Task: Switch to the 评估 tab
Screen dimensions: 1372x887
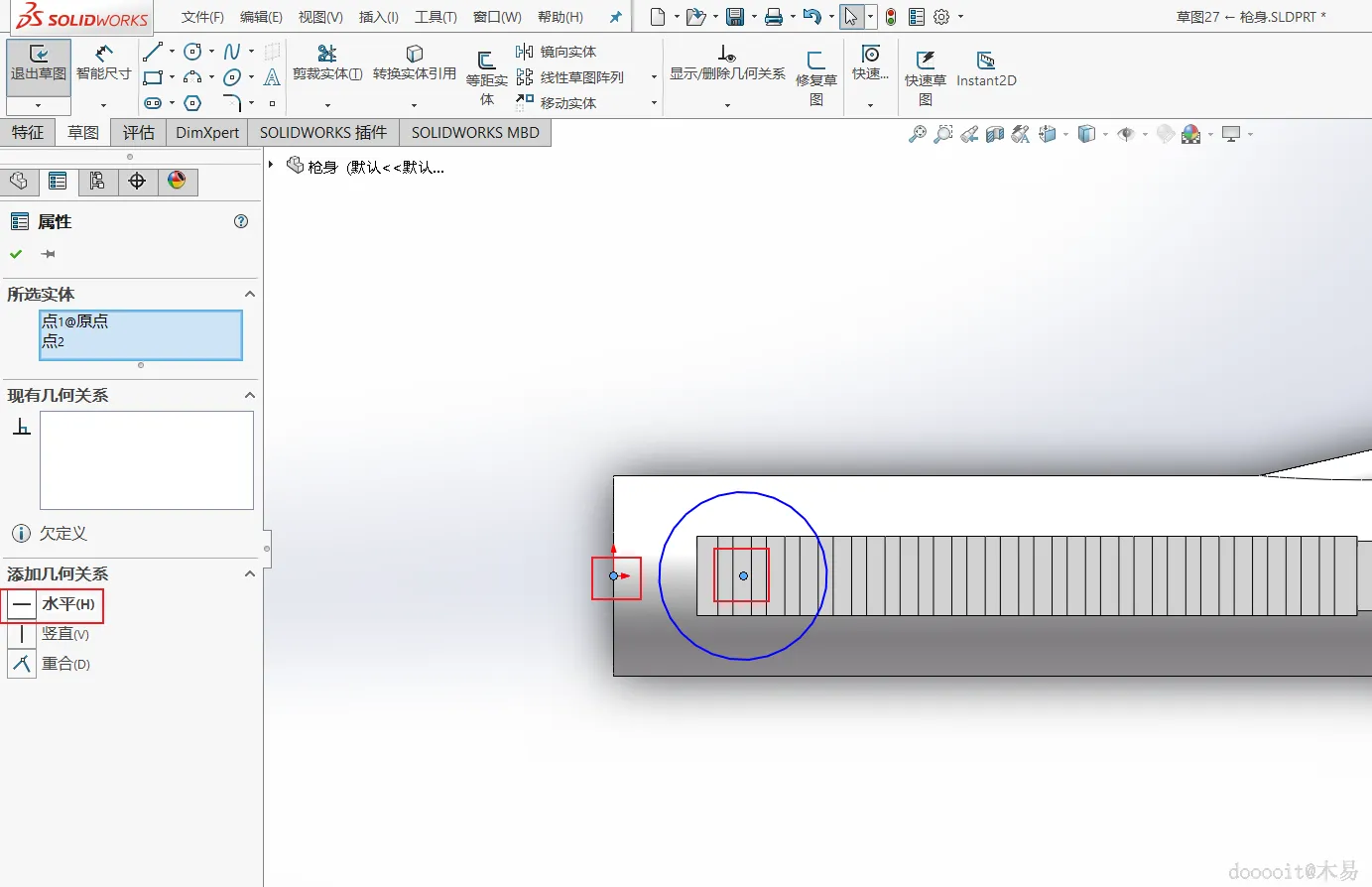Action: click(139, 133)
